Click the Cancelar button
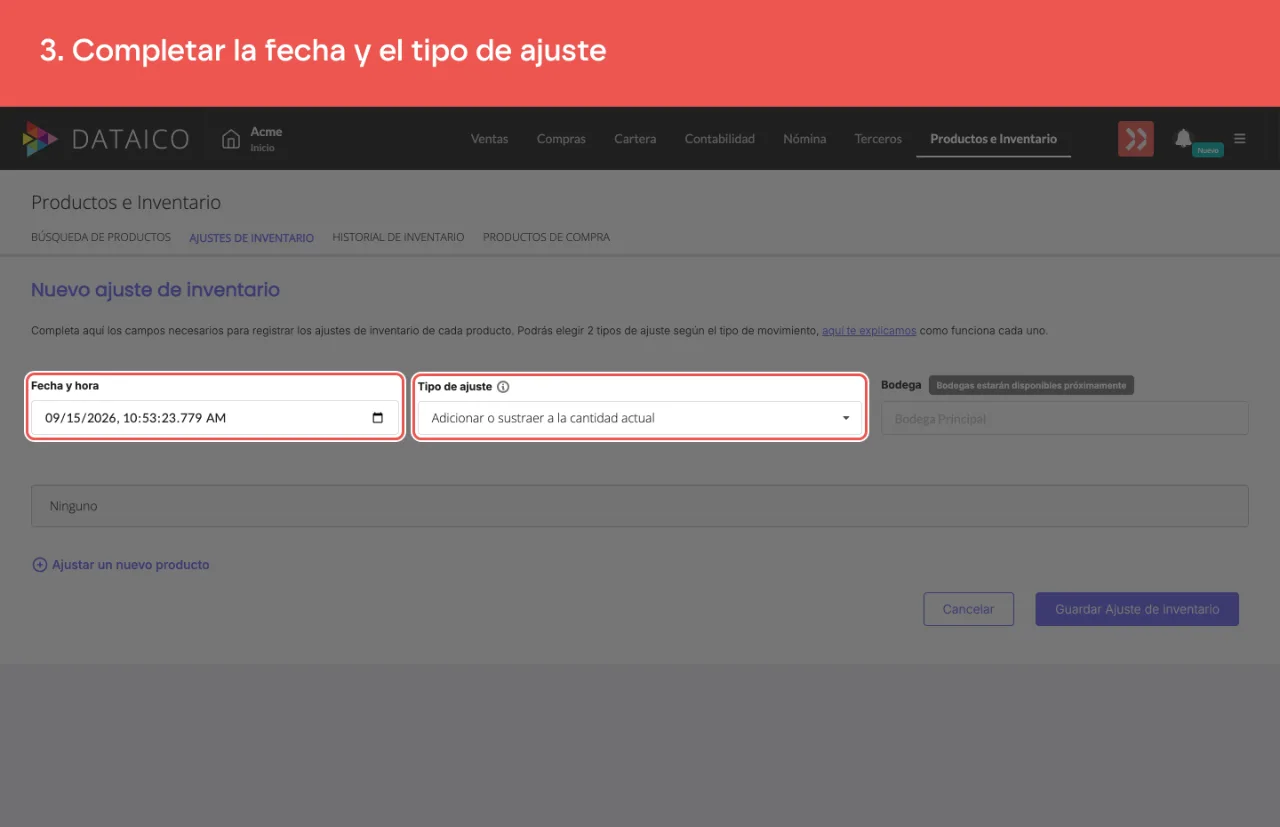Image resolution: width=1280 pixels, height=827 pixels. 968,609
